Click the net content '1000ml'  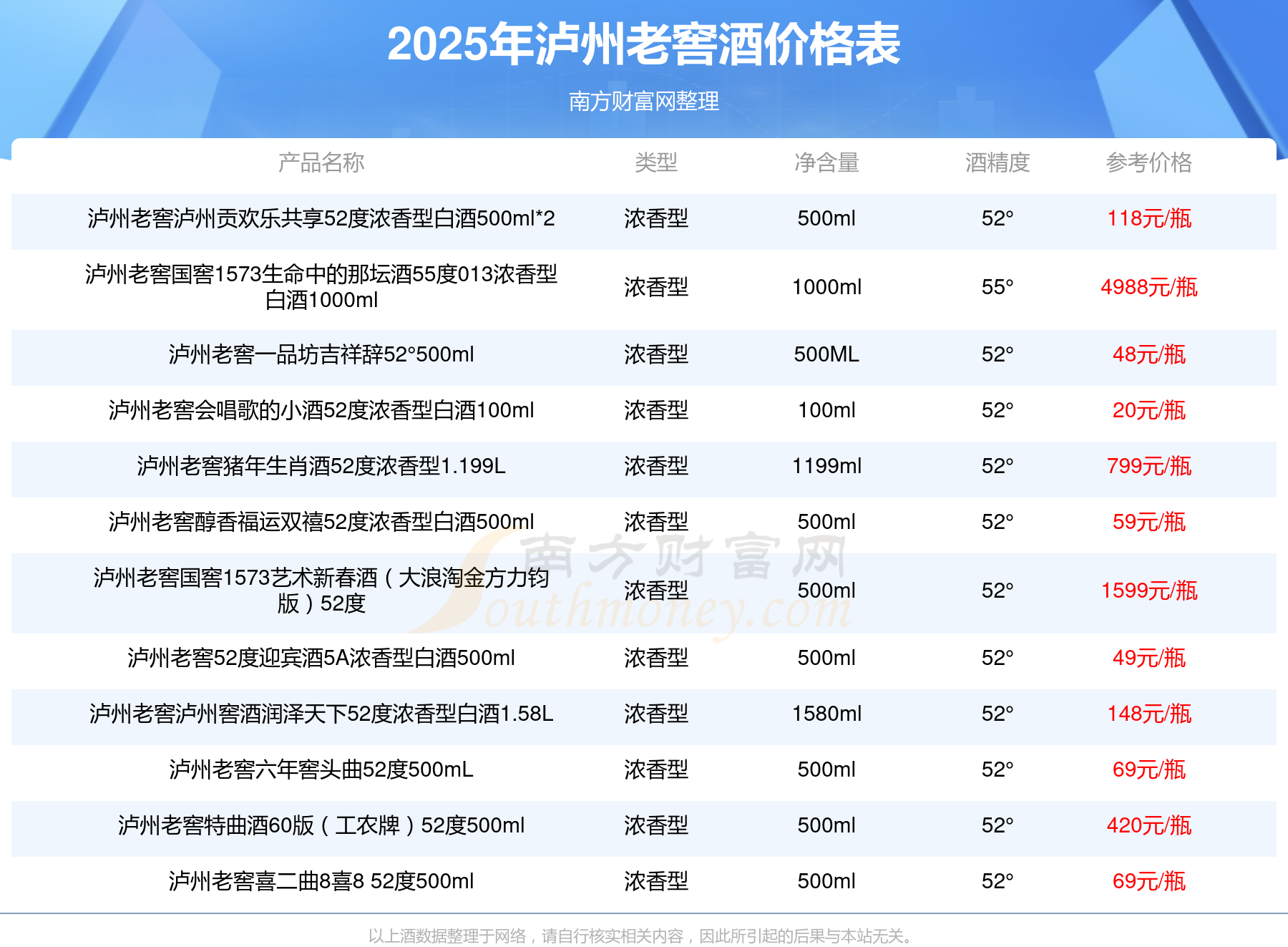click(826, 287)
